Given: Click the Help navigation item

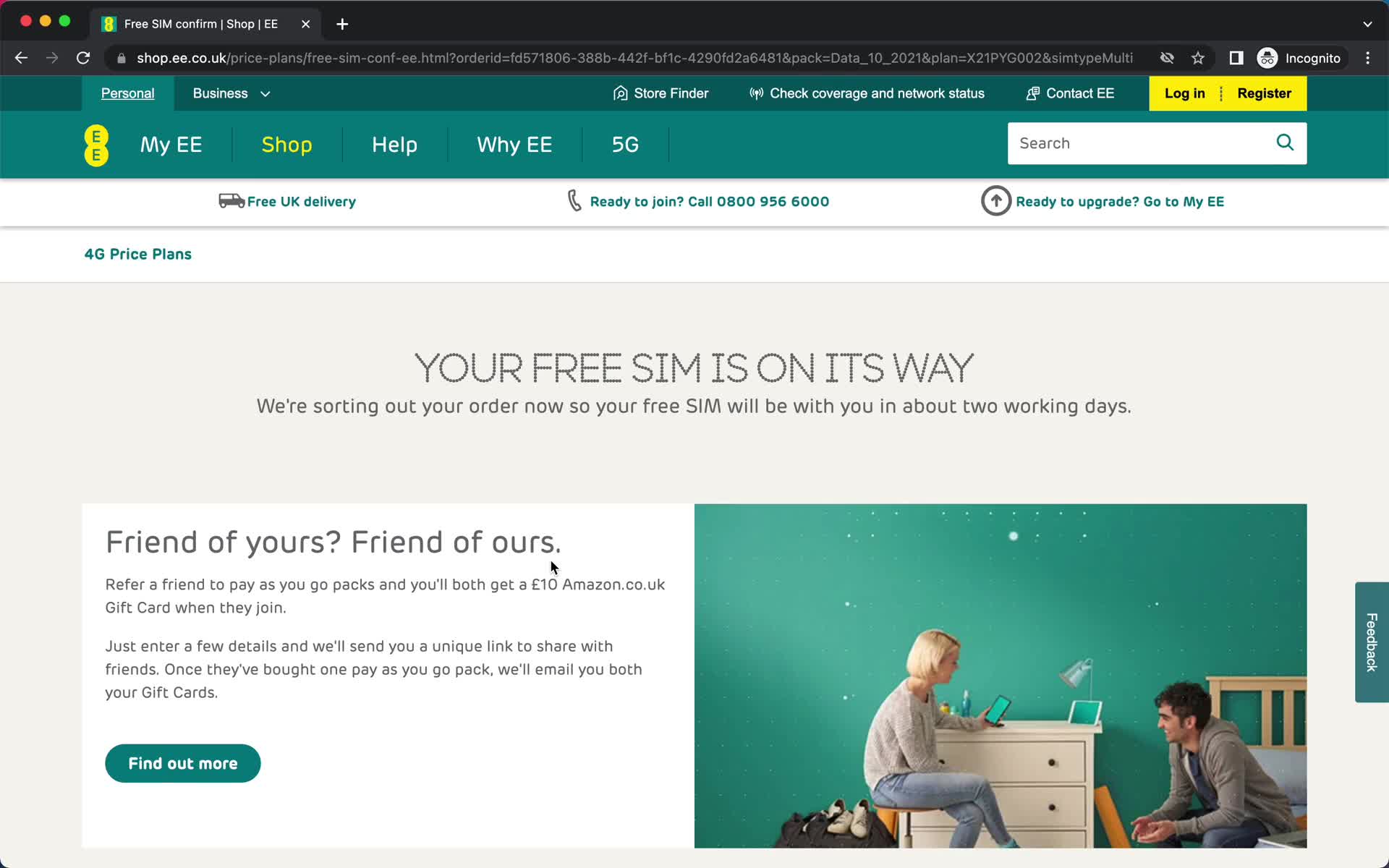Looking at the screenshot, I should [394, 145].
